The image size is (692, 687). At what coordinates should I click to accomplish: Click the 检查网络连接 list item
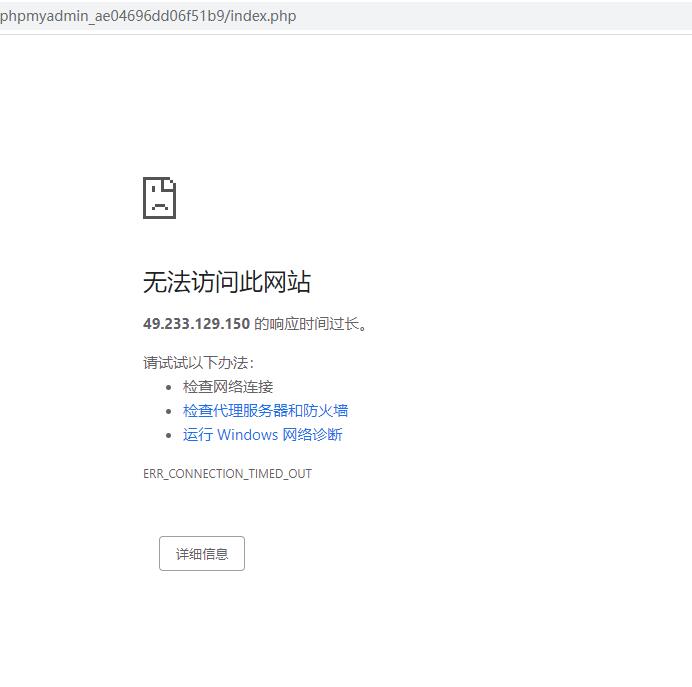click(228, 387)
